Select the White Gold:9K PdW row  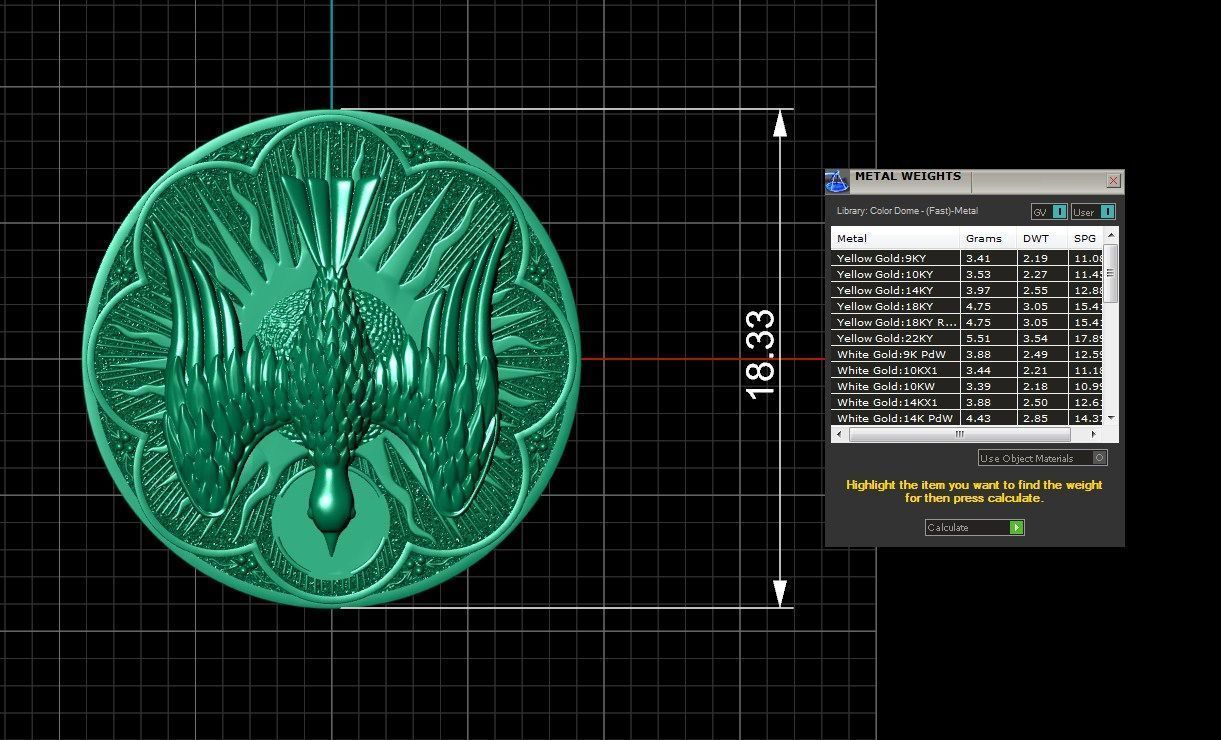pyautogui.click(x=968, y=354)
